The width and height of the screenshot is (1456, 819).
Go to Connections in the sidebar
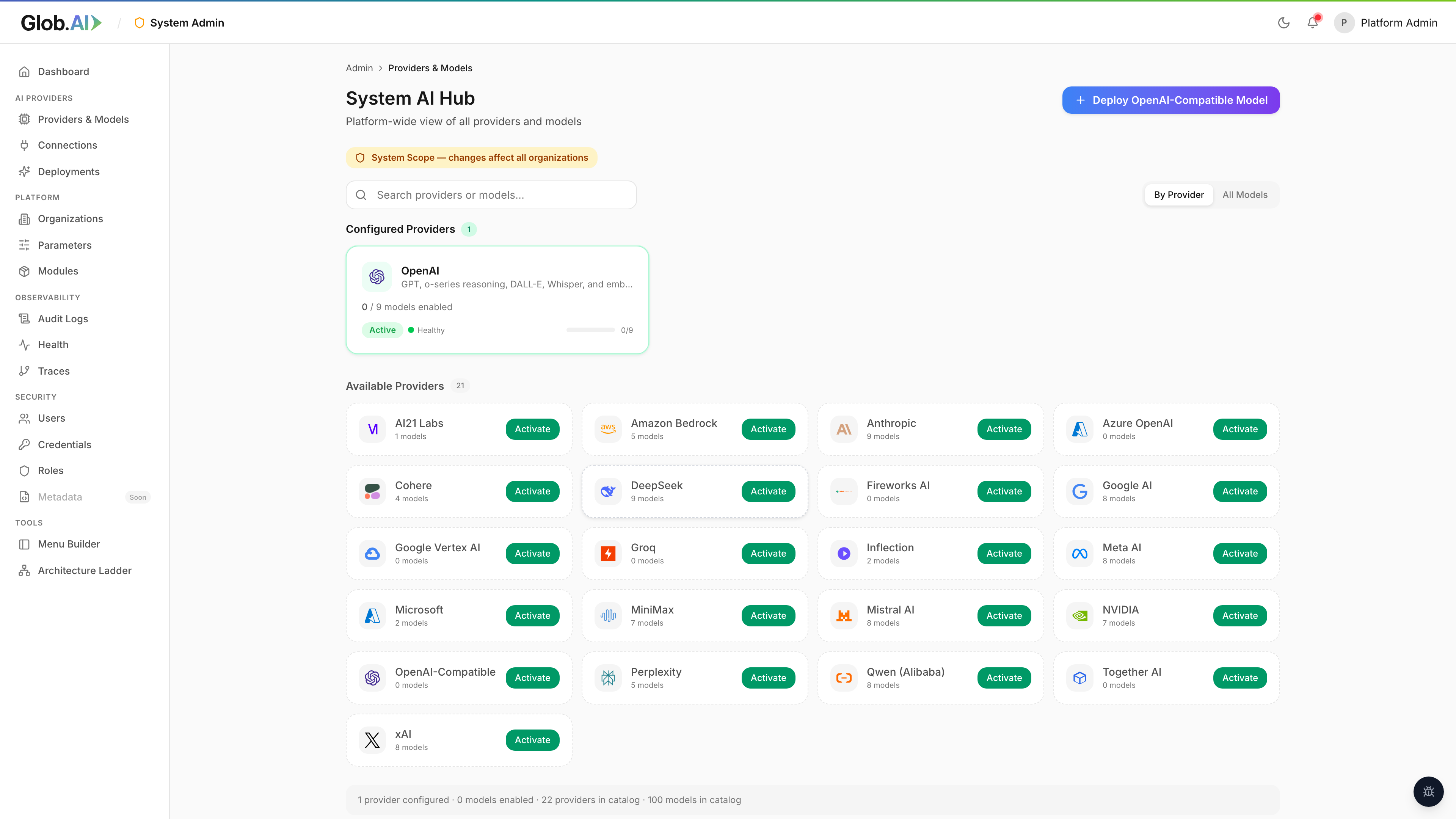click(x=85, y=145)
